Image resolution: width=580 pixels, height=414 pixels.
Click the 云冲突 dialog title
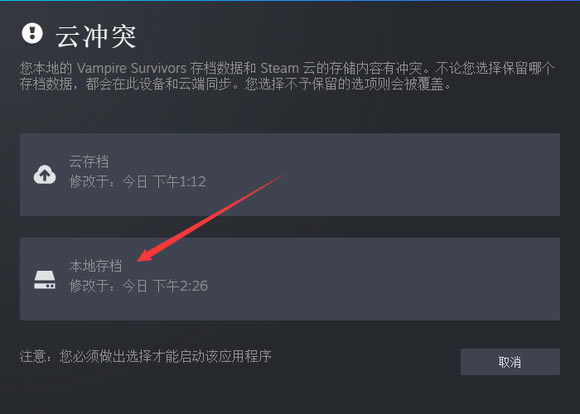click(96, 36)
